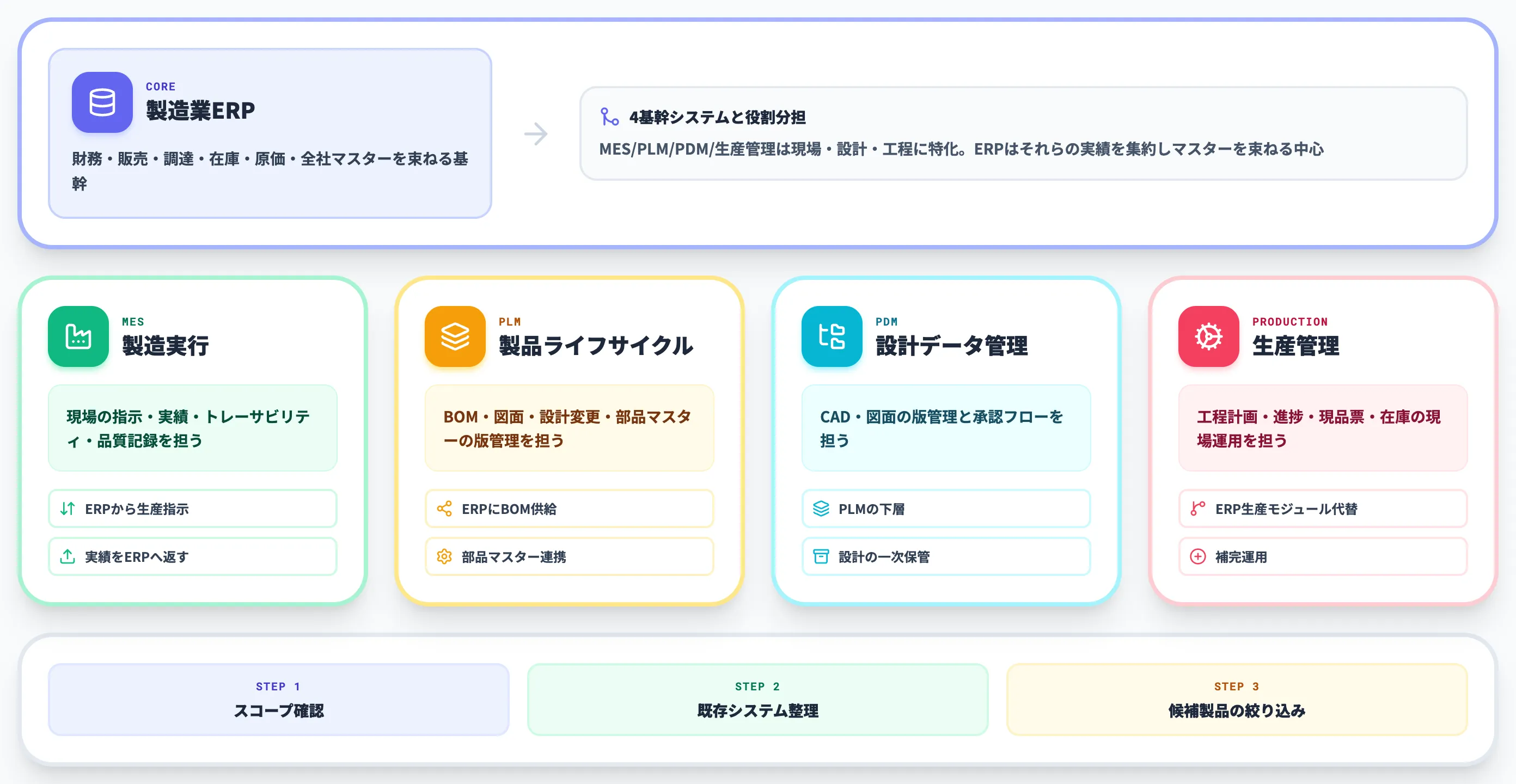
Task: Click the red gear icon for 生産管理
Action: tap(1208, 336)
